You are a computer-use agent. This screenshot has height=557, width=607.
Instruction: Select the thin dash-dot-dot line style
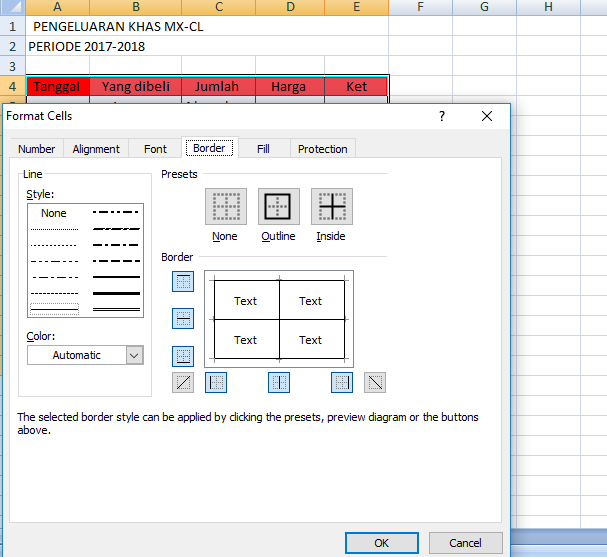click(x=54, y=261)
